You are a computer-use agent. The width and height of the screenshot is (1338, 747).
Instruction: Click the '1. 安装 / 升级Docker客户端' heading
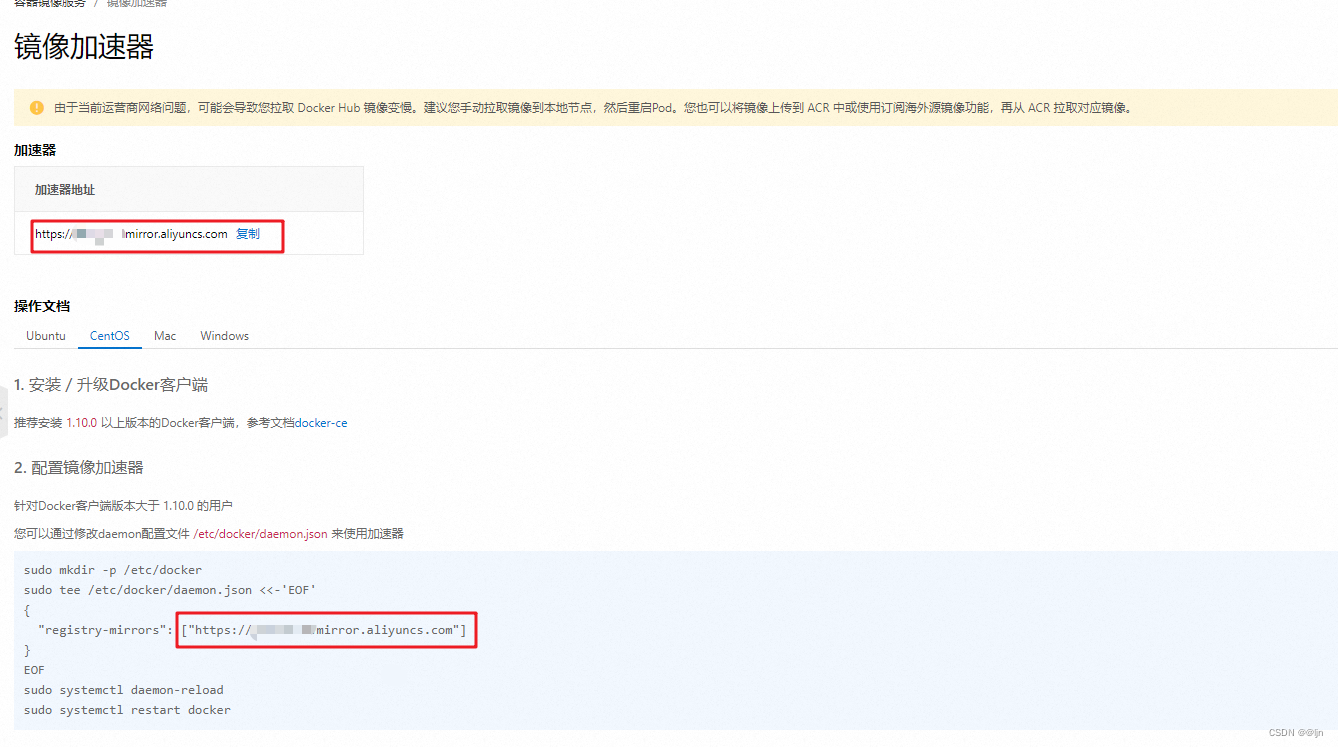[111, 385]
